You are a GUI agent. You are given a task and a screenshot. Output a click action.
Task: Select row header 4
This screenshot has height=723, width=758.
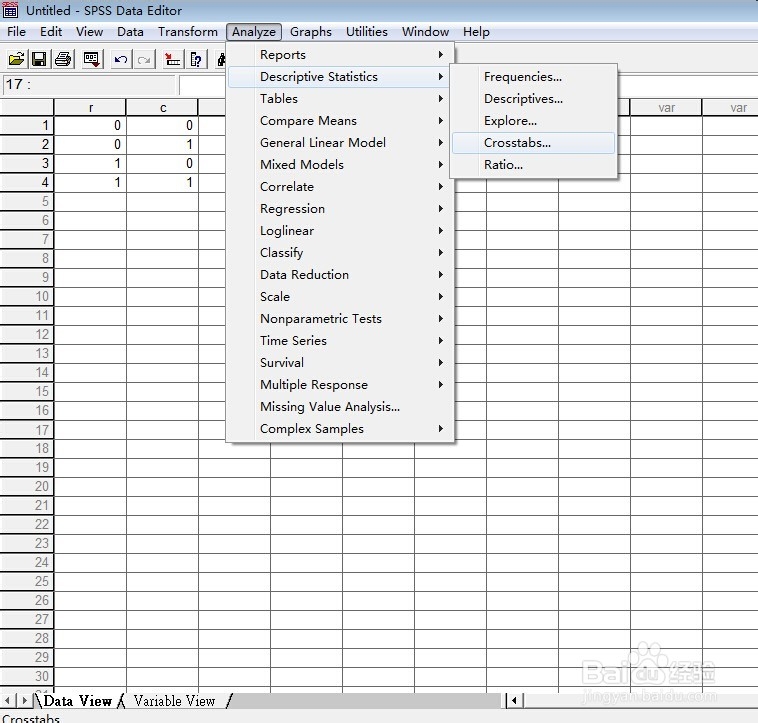click(27, 183)
